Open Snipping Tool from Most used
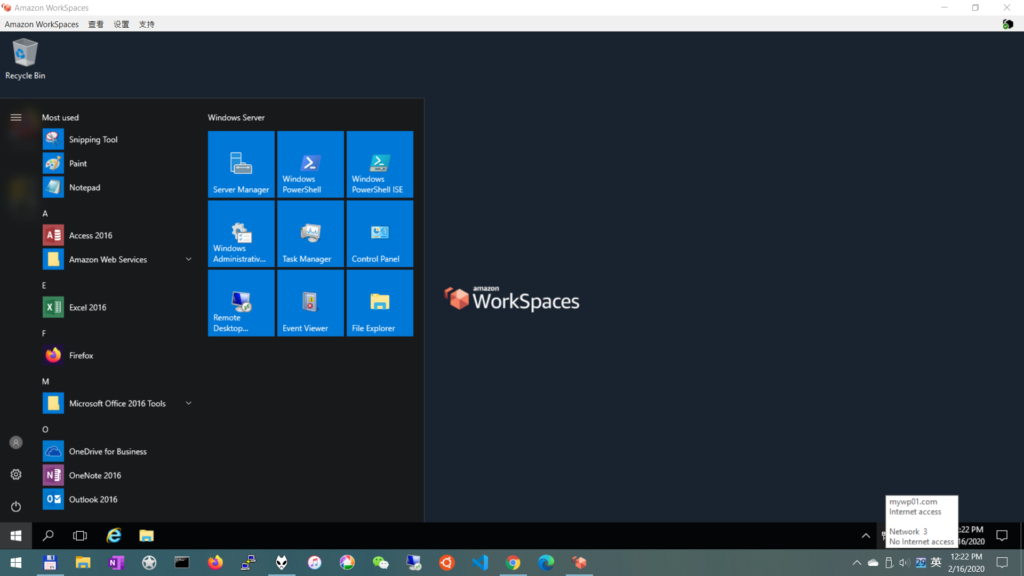The height and width of the screenshot is (576, 1024). pyautogui.click(x=93, y=140)
